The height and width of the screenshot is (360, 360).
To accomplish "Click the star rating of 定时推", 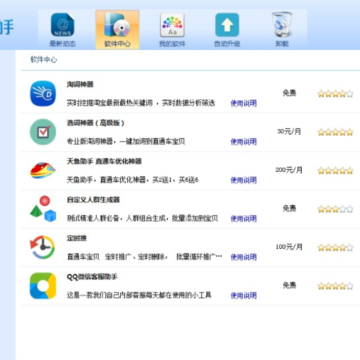I will 335,248.
